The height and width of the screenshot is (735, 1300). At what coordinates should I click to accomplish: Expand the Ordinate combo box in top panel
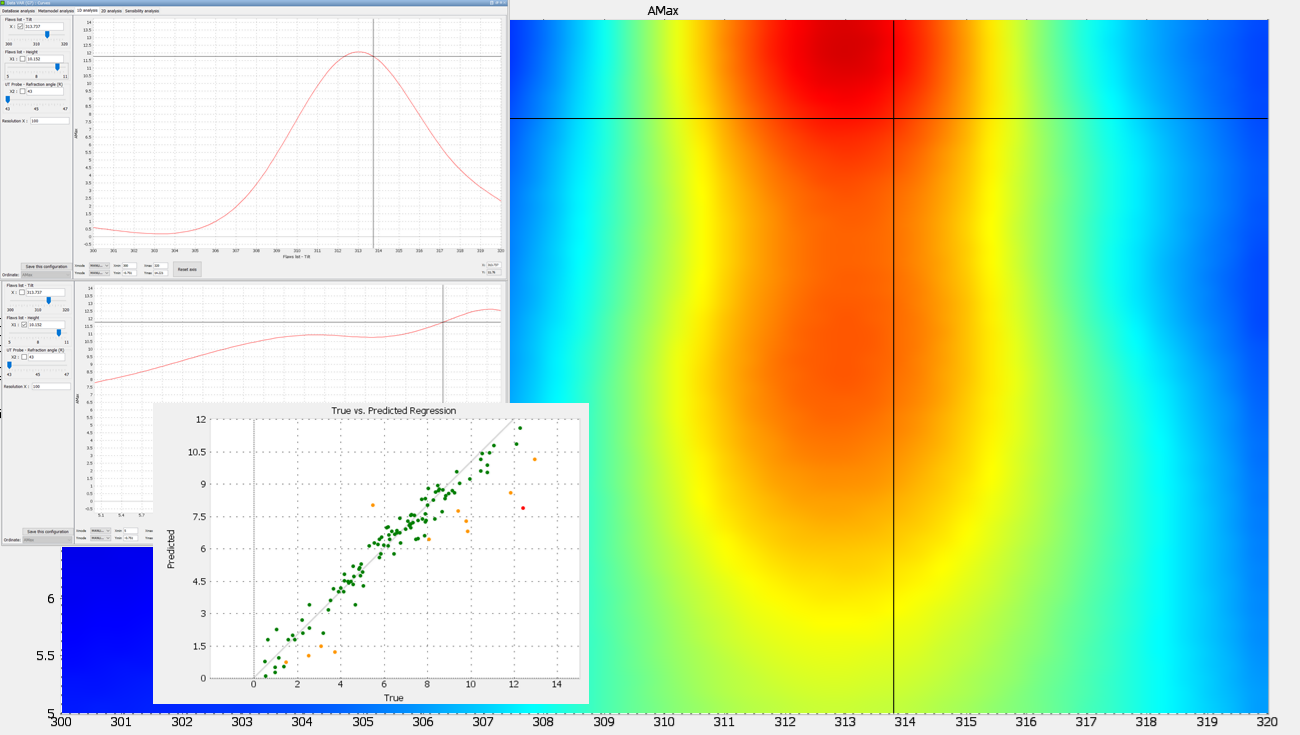(x=46, y=275)
